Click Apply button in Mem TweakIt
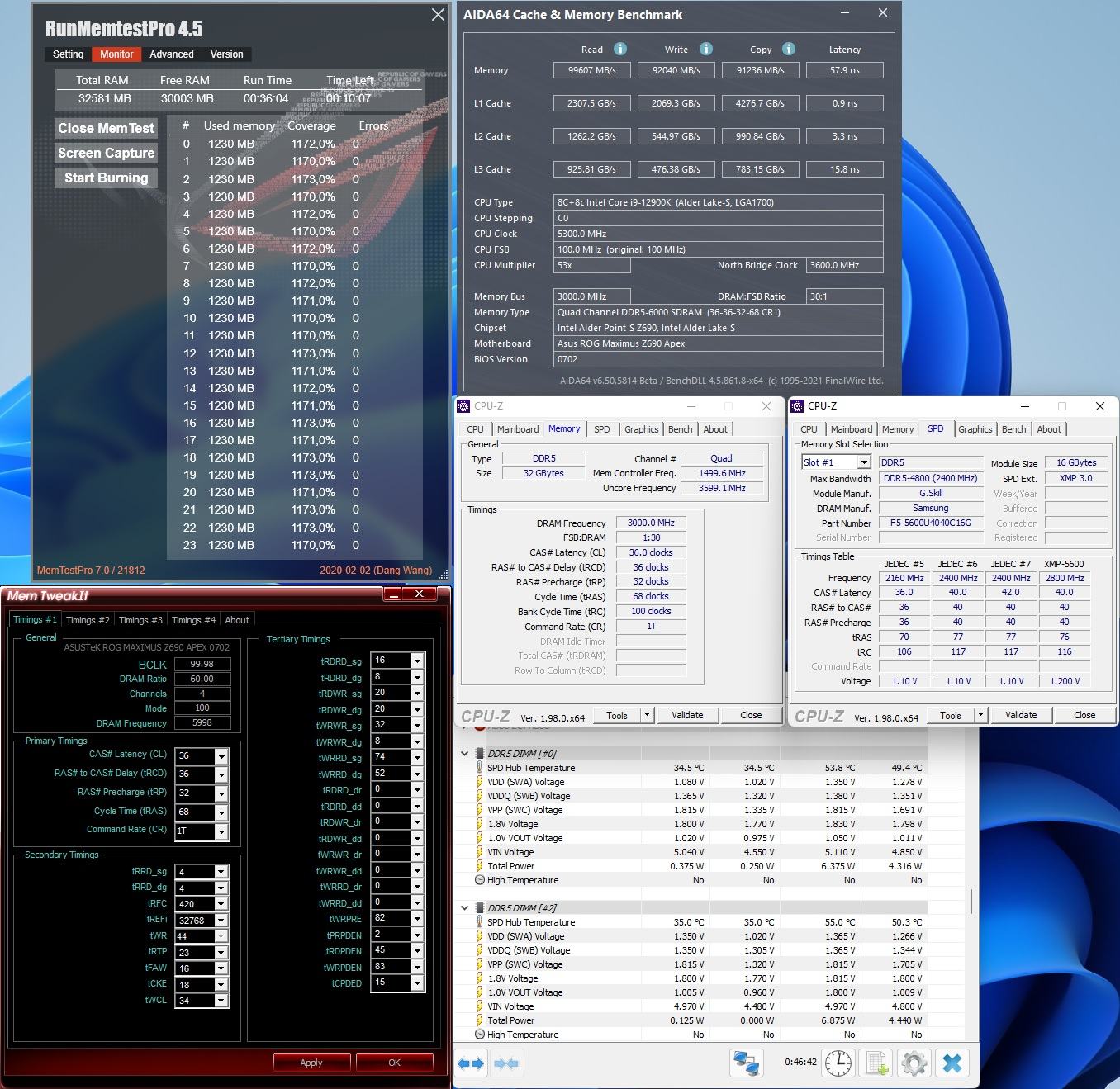This screenshot has height=1089, width=1120. [311, 1063]
